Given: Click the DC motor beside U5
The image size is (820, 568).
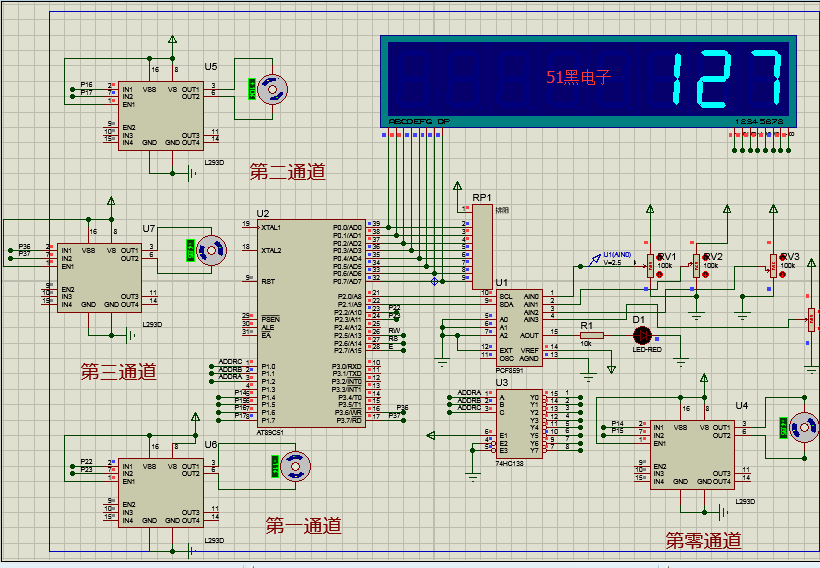Looking at the screenshot, I should pos(270,90).
